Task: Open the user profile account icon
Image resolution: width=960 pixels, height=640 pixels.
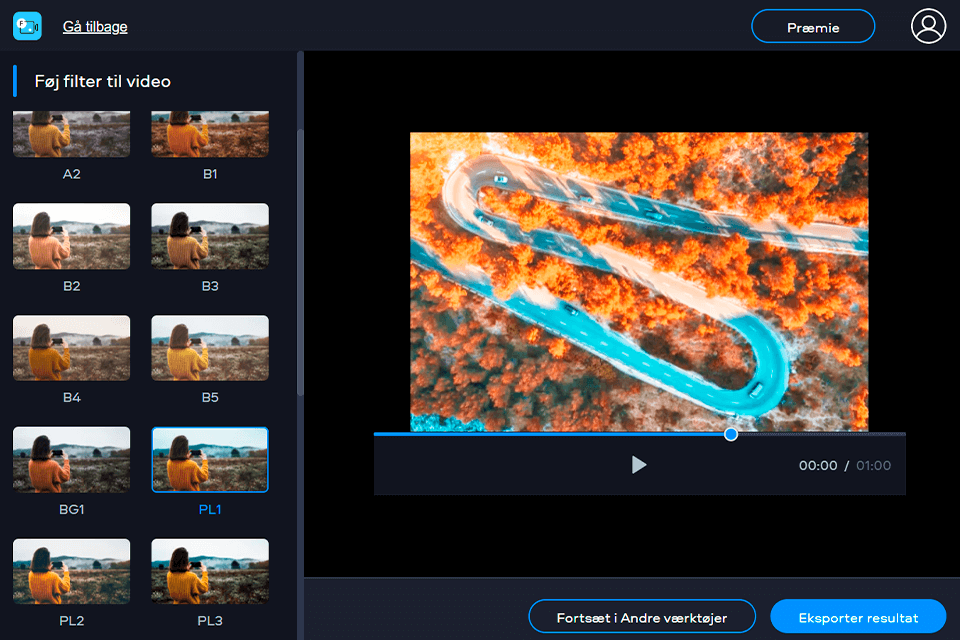Action: pyautogui.click(x=928, y=26)
